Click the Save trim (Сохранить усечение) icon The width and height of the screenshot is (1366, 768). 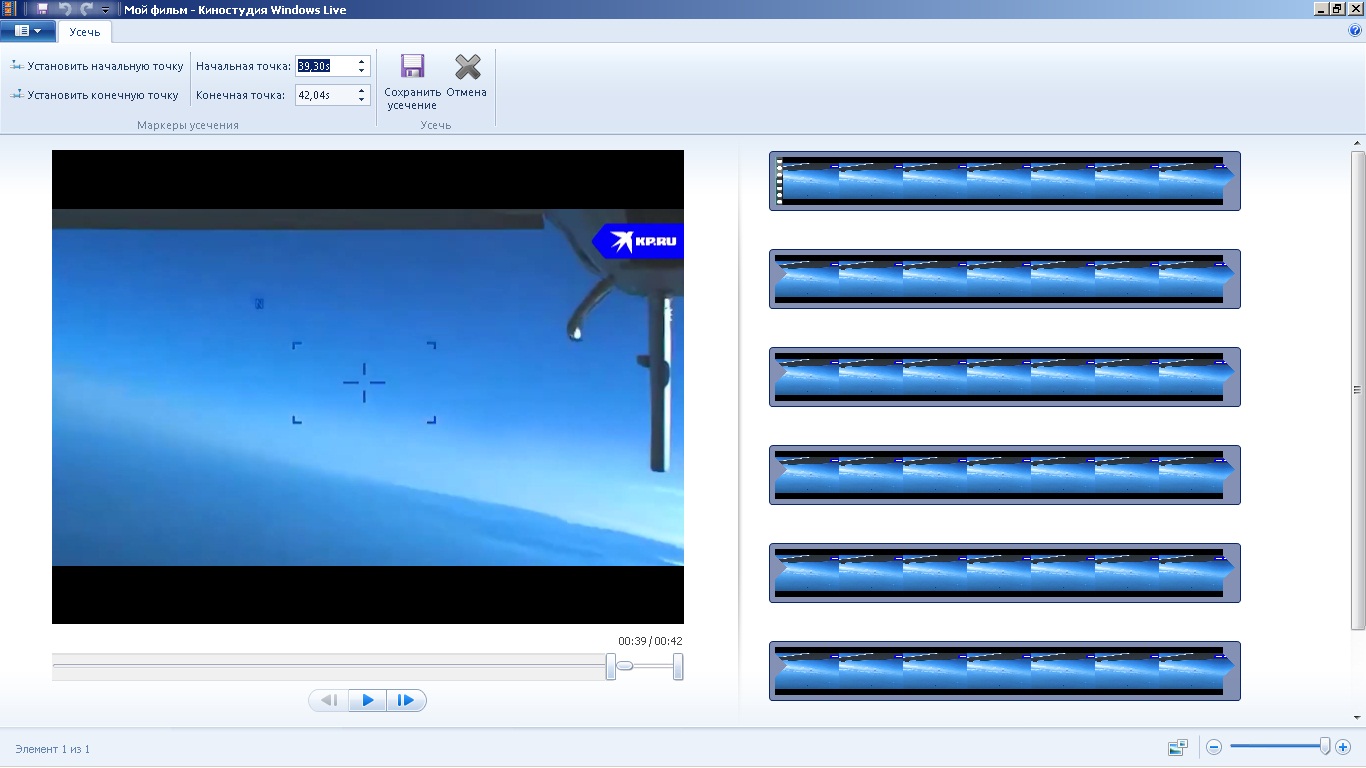point(412,68)
